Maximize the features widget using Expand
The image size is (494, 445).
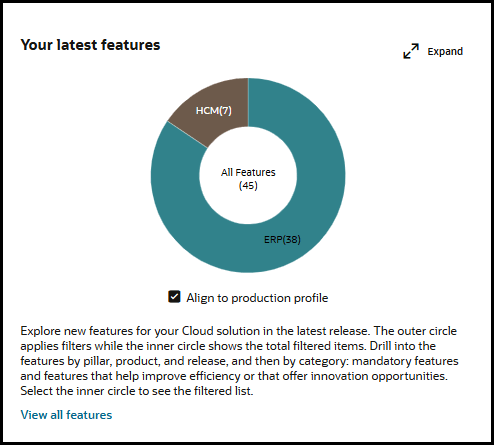click(433, 51)
